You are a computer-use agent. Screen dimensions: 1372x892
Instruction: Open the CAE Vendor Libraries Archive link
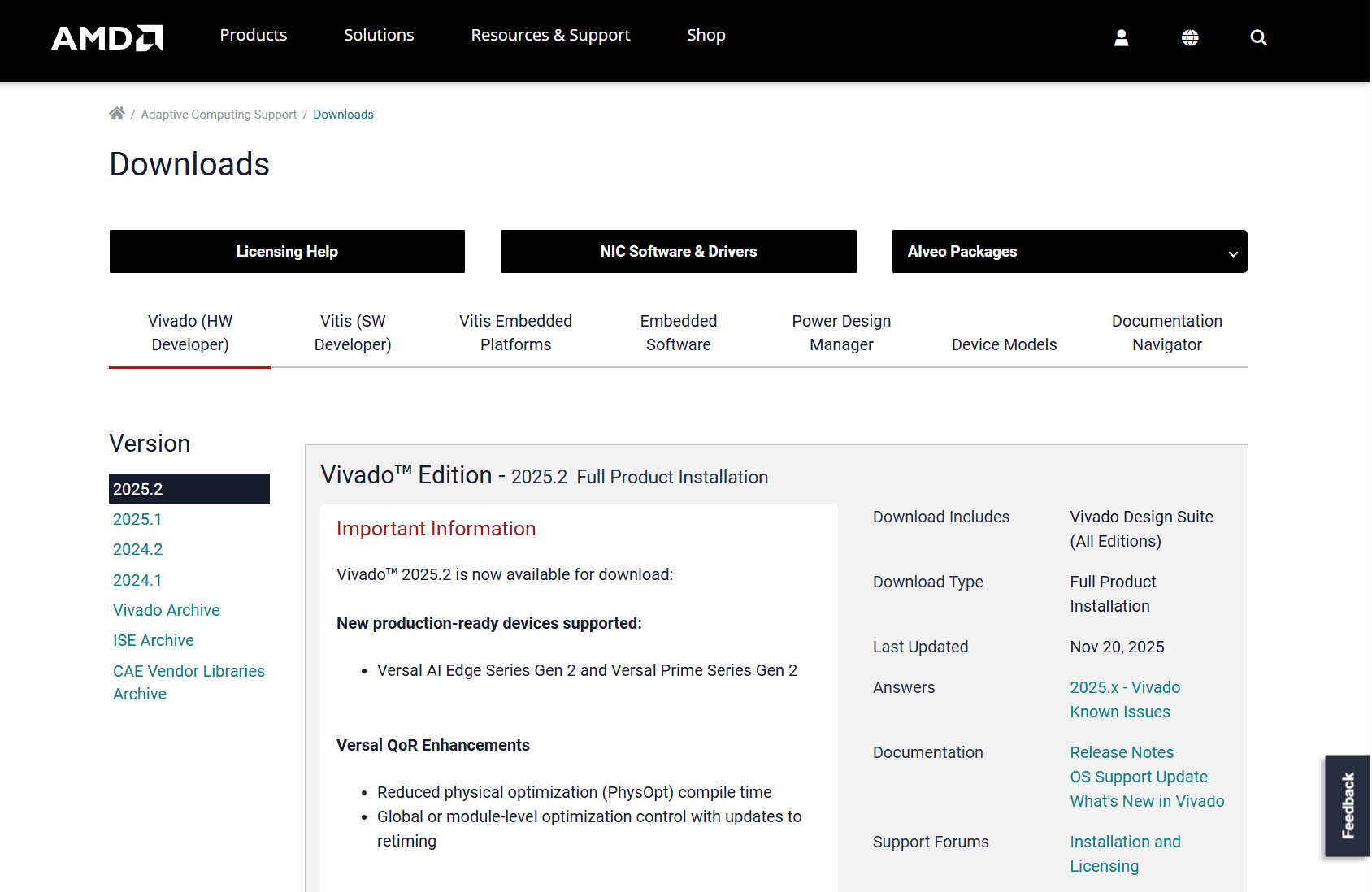pyautogui.click(x=189, y=682)
